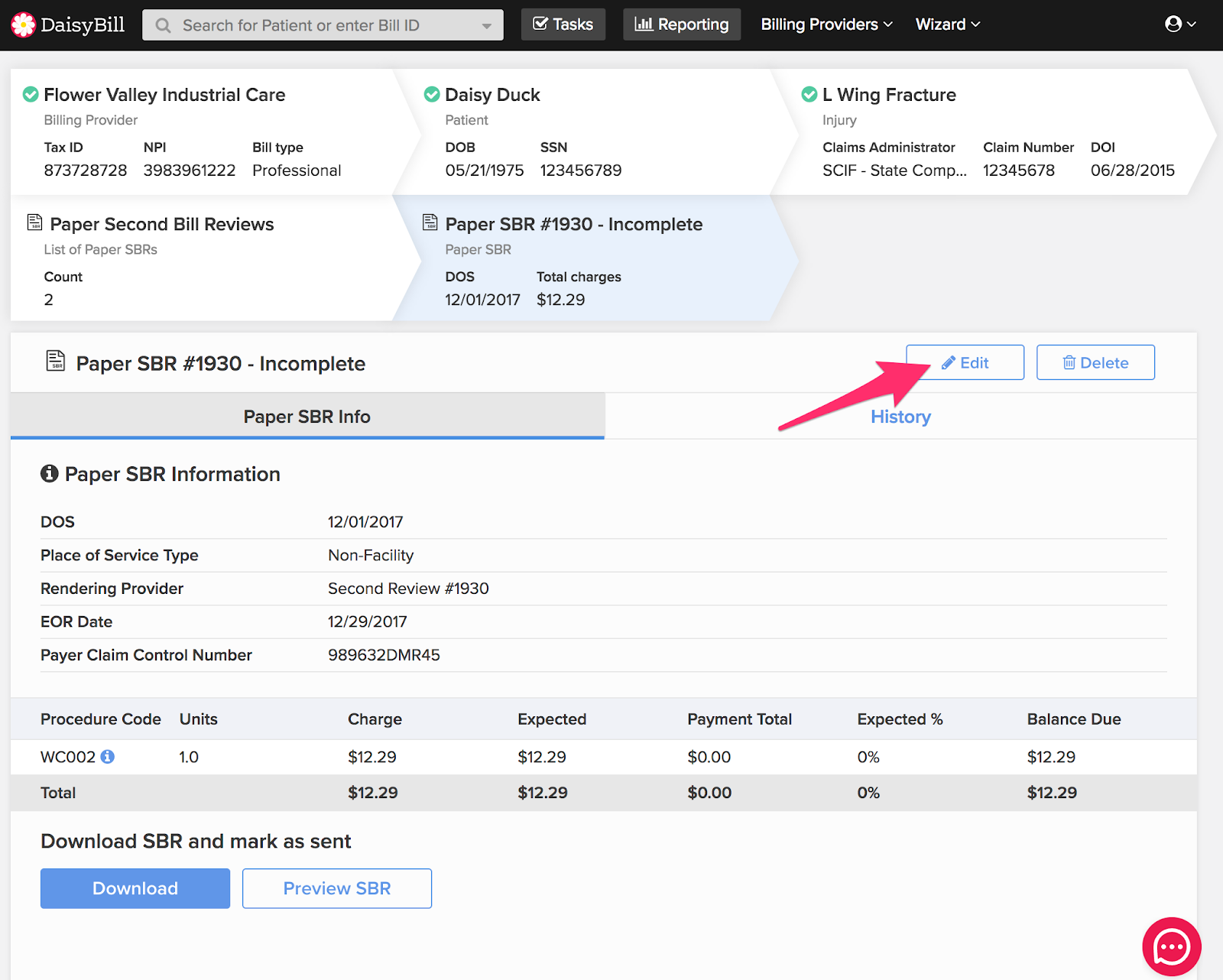Click the Tax ID value 873728728
The height and width of the screenshot is (980, 1223).
pyautogui.click(x=86, y=170)
